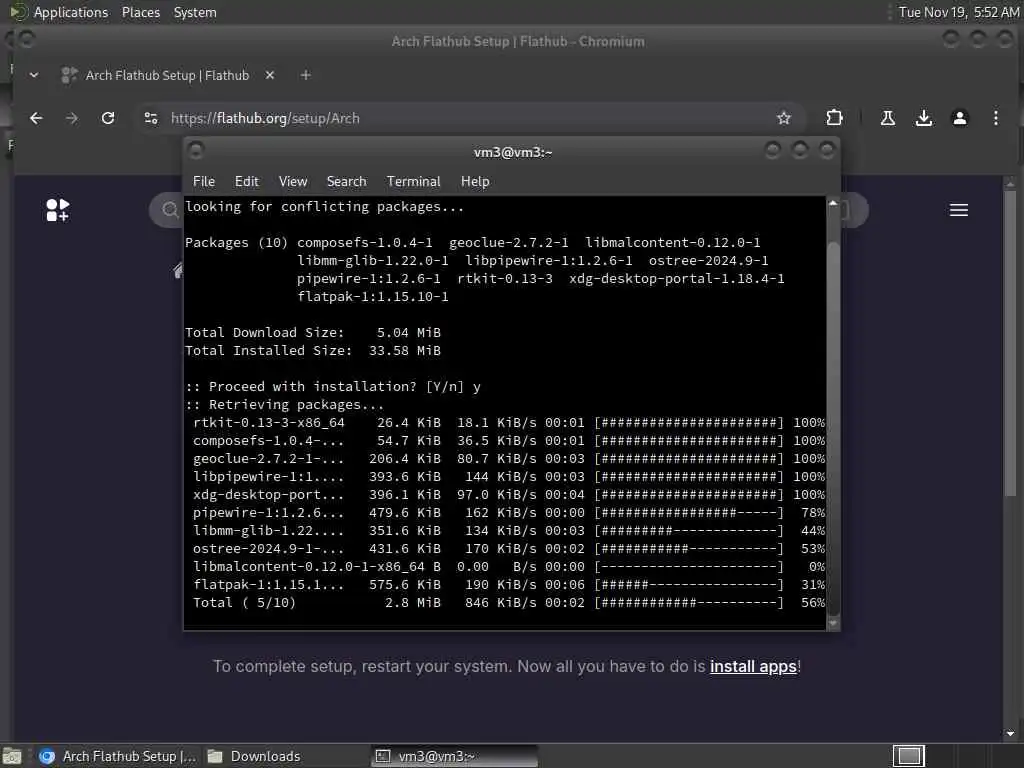Click the 'looking for conflicting packages' line
The height and width of the screenshot is (768, 1024).
click(x=325, y=207)
